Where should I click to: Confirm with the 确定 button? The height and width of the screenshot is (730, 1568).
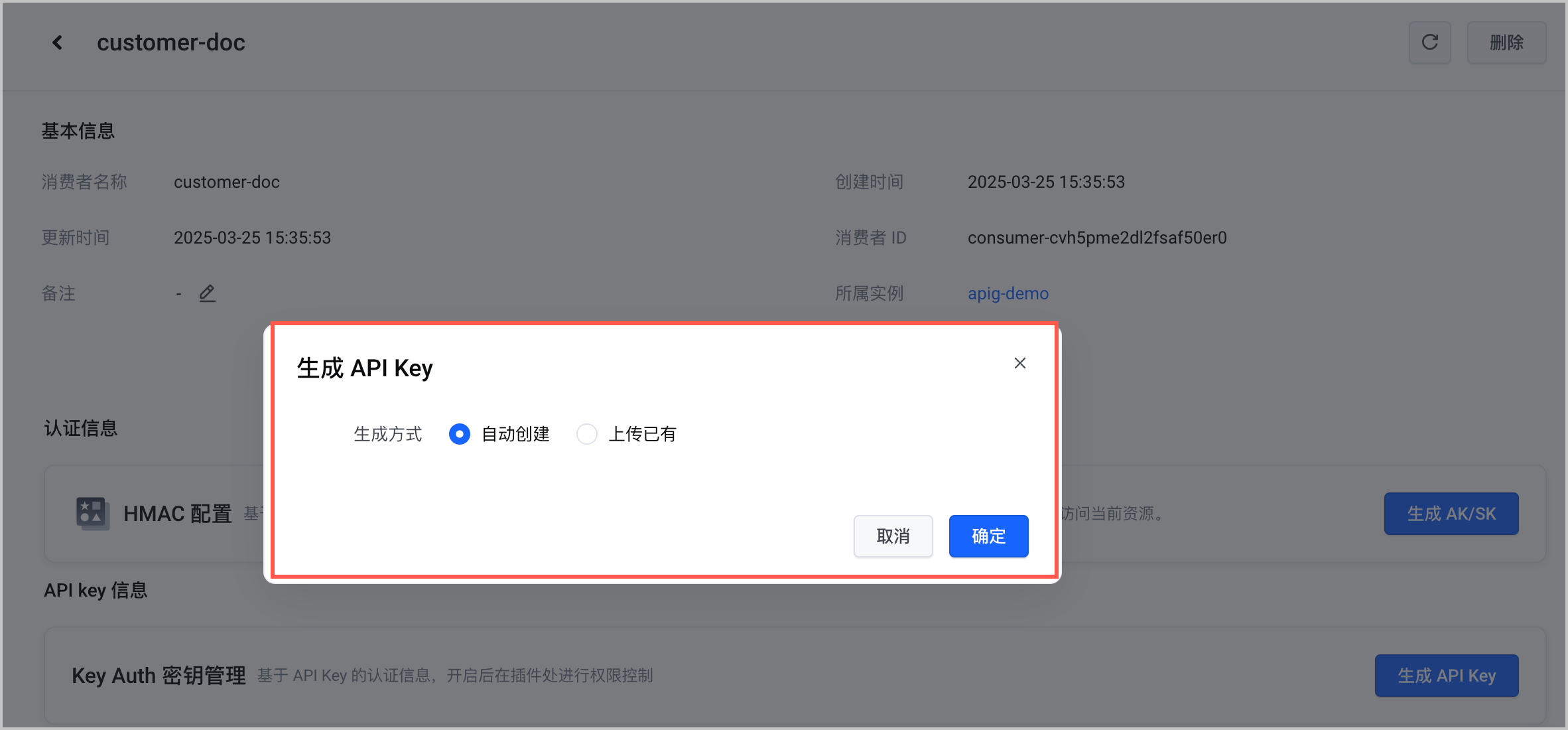click(988, 536)
